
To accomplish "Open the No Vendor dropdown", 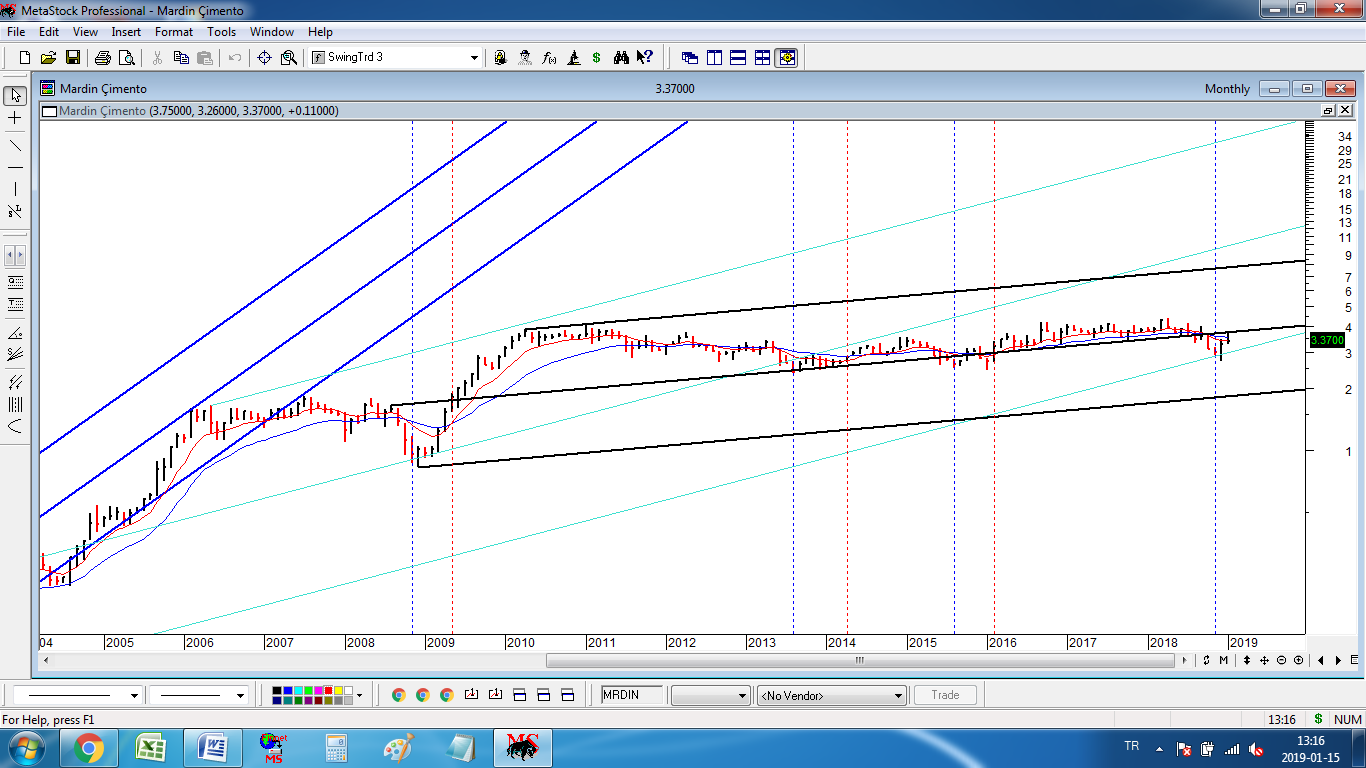I will (x=898, y=695).
